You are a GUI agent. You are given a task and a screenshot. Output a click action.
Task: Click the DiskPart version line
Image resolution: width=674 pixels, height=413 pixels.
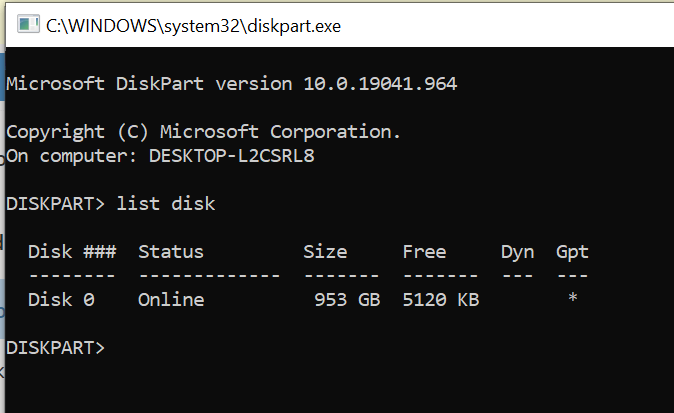[x=232, y=84]
